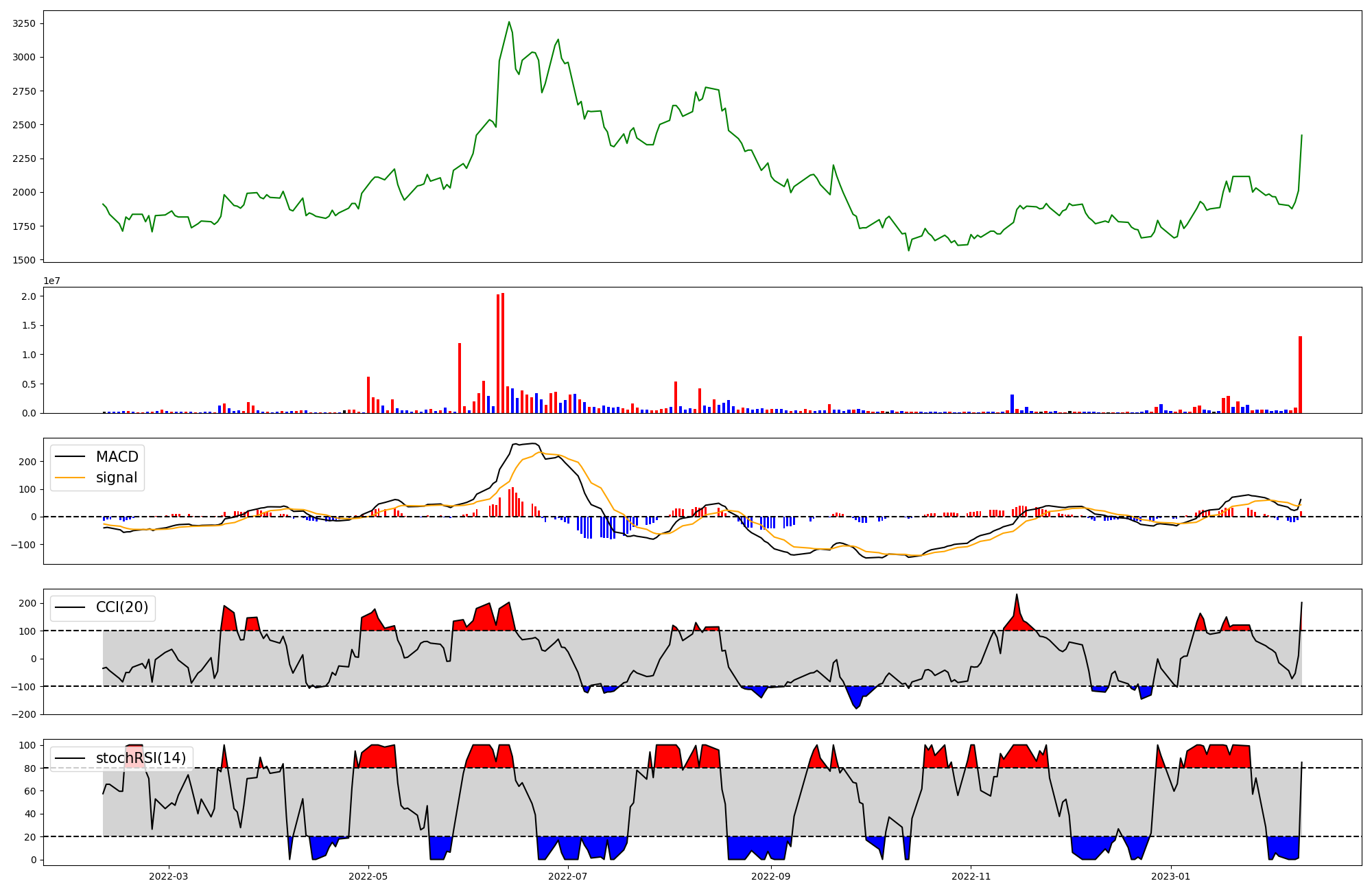Screen dimensions: 1372x892
Task: Click the 2022-11 x-axis date label
Action: coord(971,876)
